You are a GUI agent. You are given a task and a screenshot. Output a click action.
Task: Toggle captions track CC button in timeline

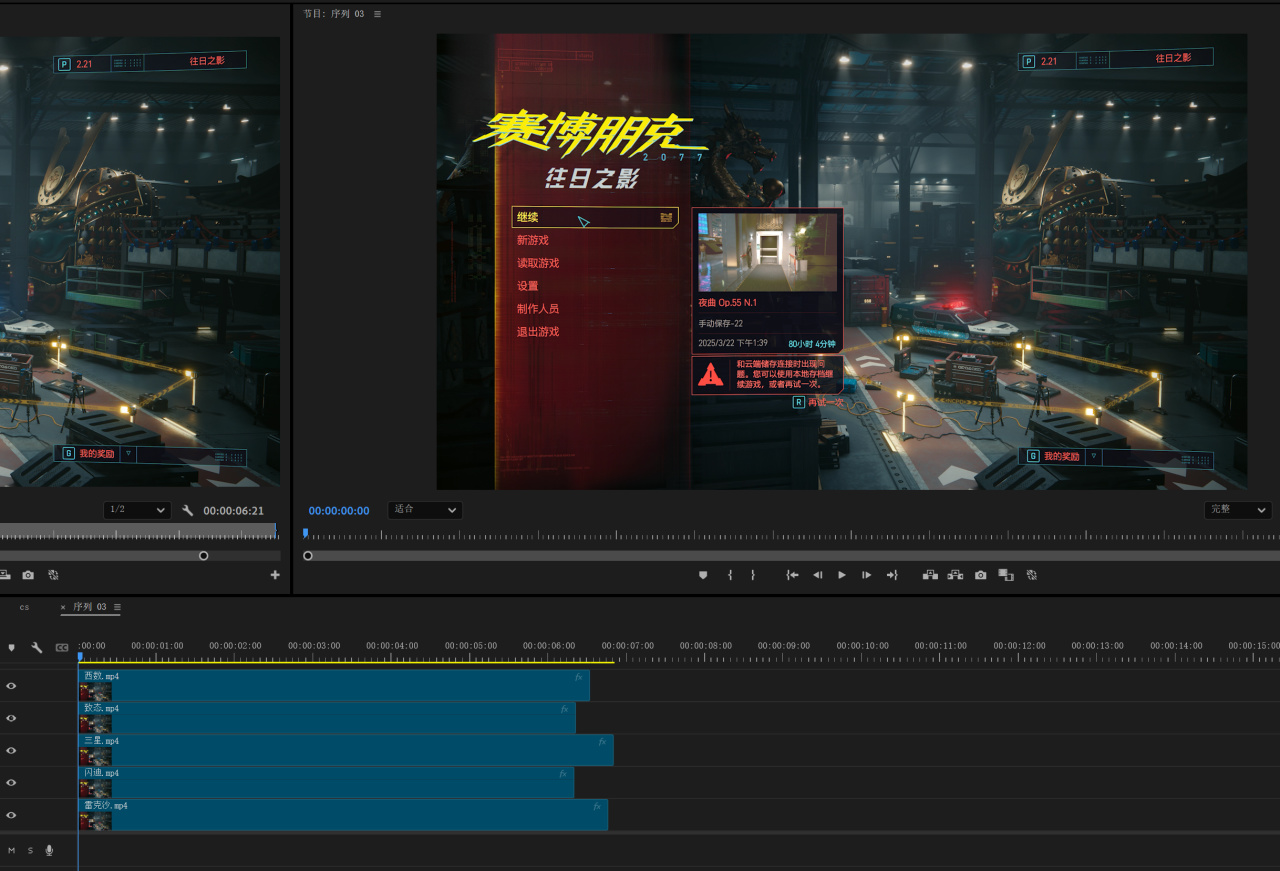[62, 648]
